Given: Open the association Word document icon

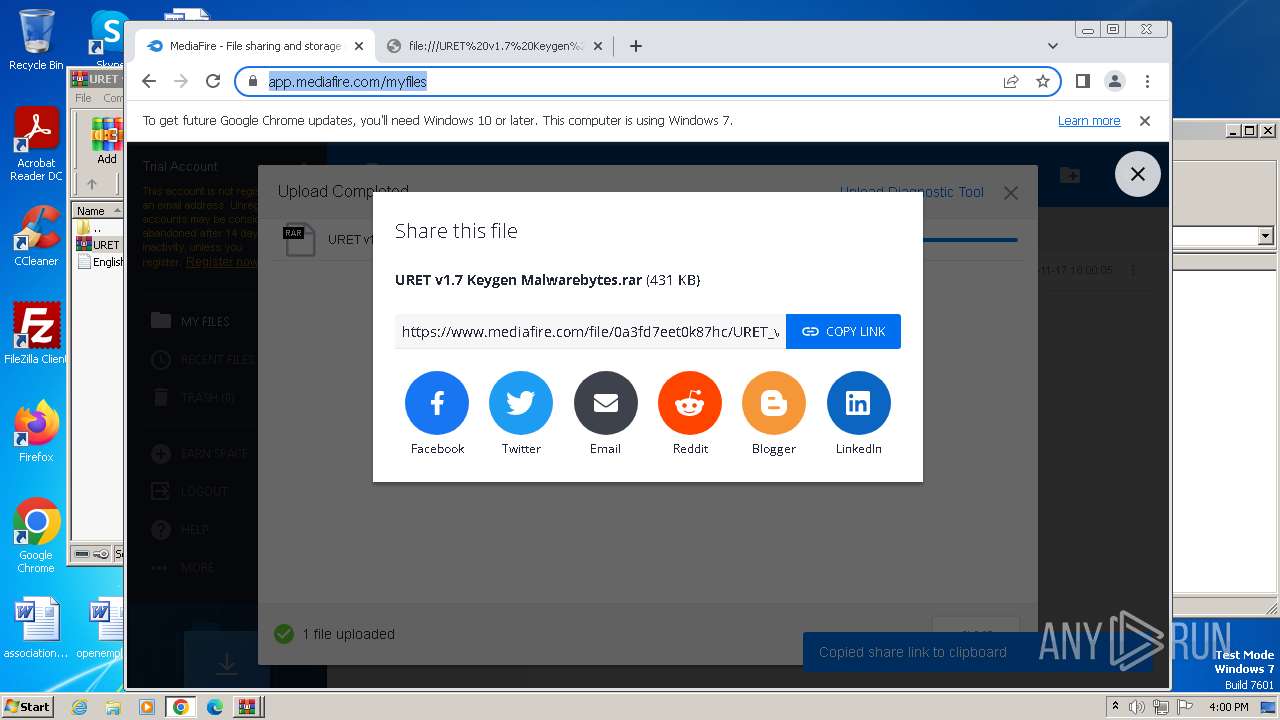Looking at the screenshot, I should (x=36, y=629).
